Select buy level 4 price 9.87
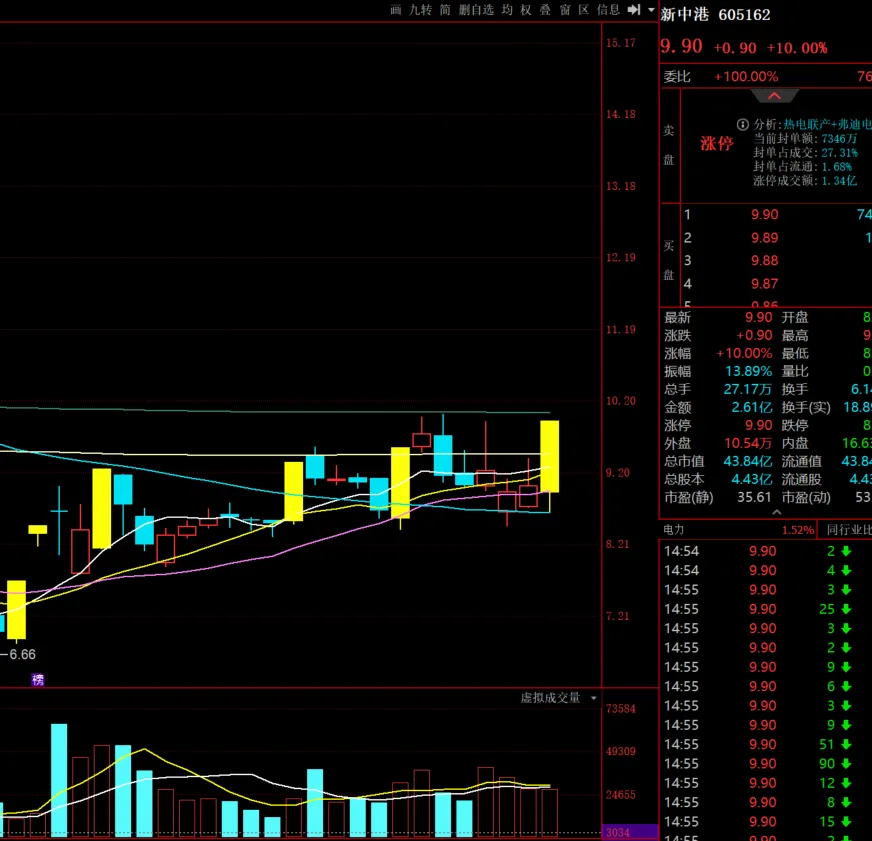The width and height of the screenshot is (872, 841). tap(765, 284)
